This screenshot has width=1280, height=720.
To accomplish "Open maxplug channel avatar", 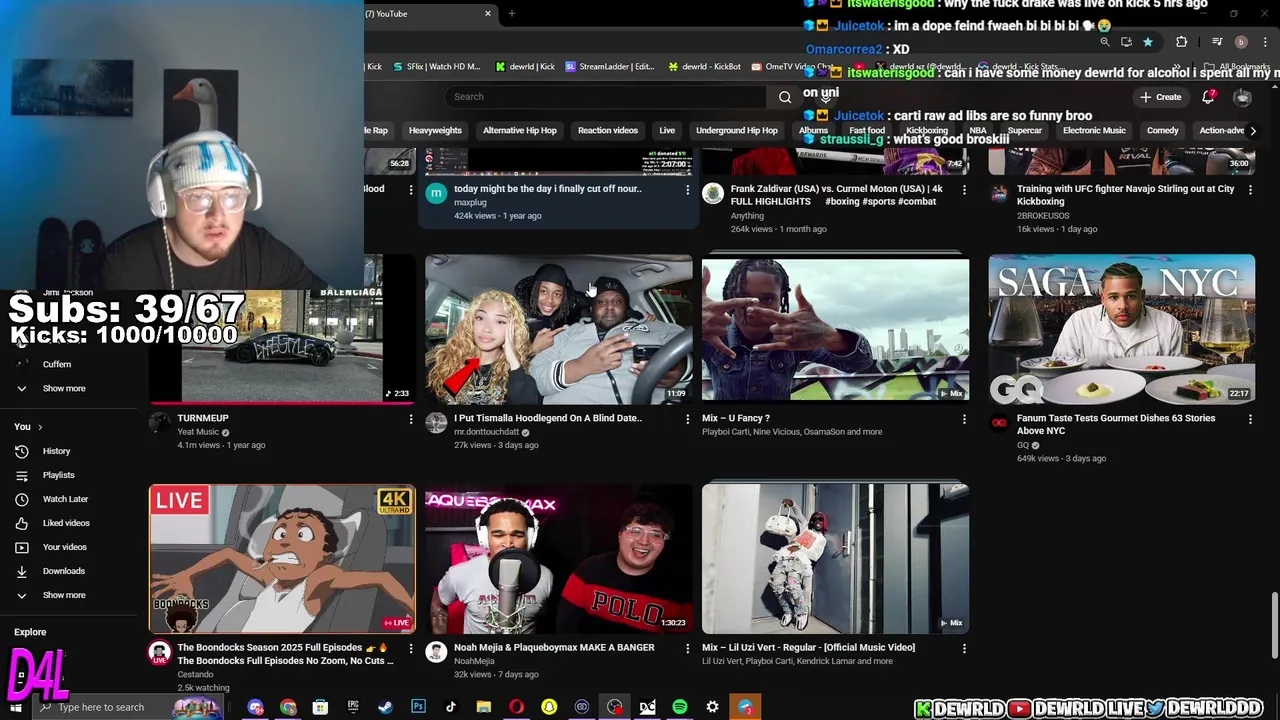I will pos(436,193).
